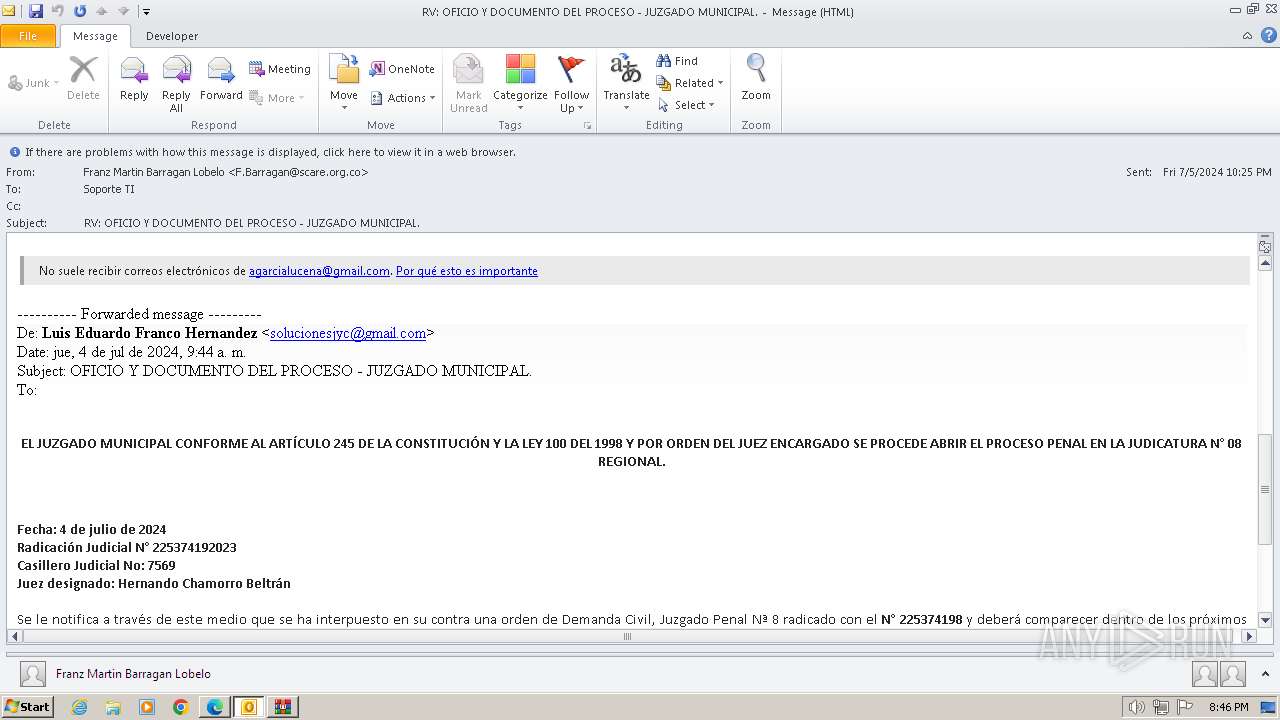Click the volume icon in system tray
The width and height of the screenshot is (1280, 720).
tap(1136, 707)
